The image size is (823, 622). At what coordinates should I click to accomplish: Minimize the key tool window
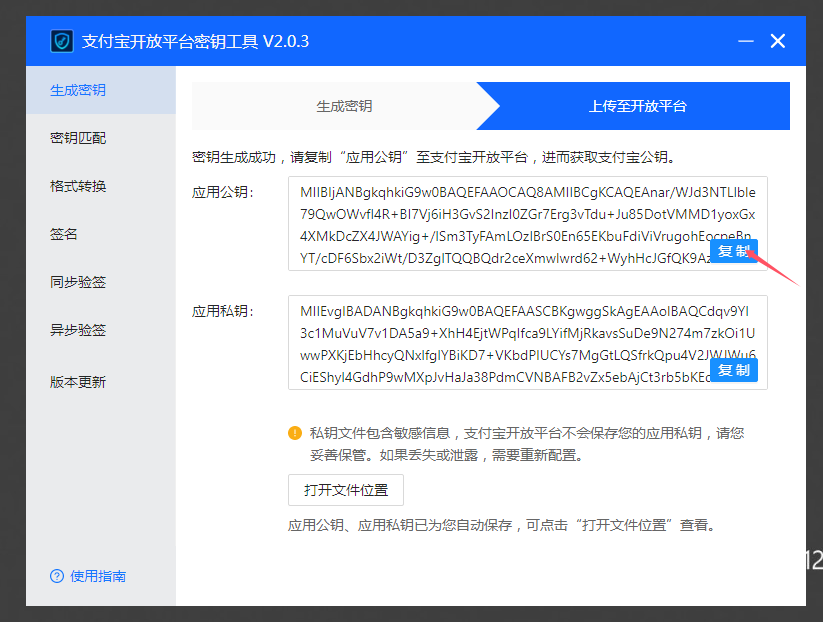pos(745,41)
